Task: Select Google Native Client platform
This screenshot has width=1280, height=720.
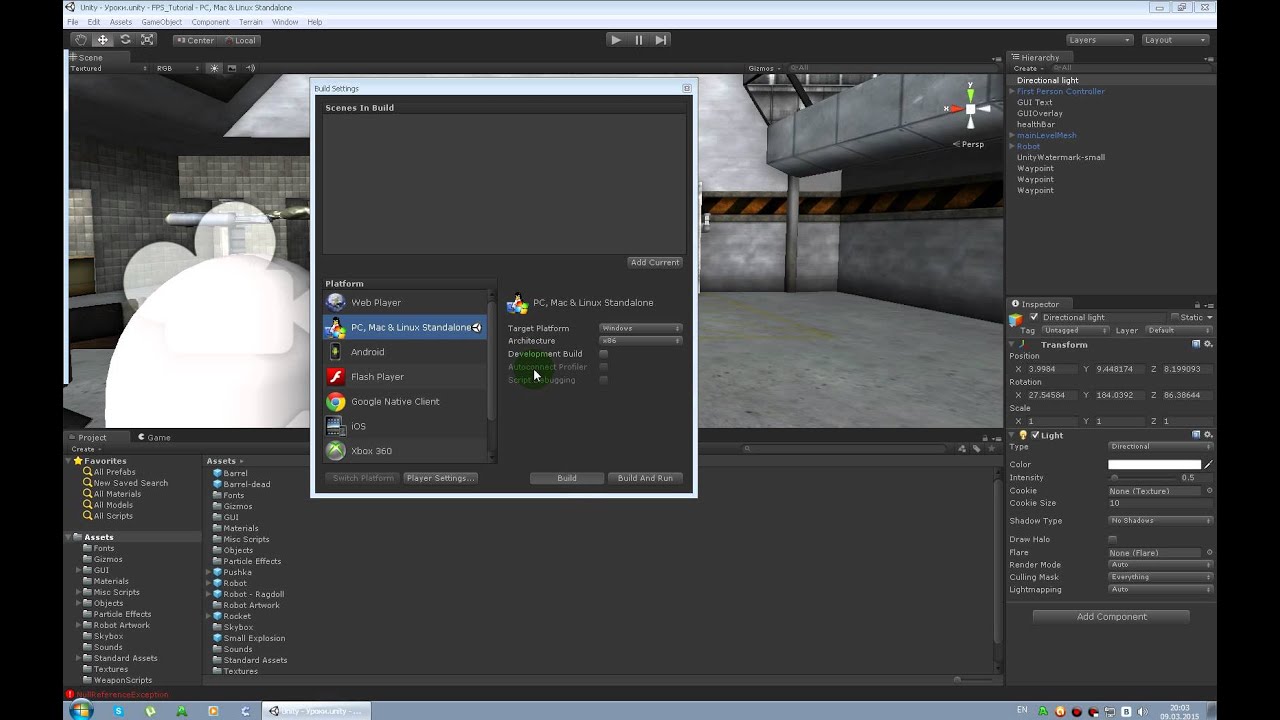Action: [405, 401]
